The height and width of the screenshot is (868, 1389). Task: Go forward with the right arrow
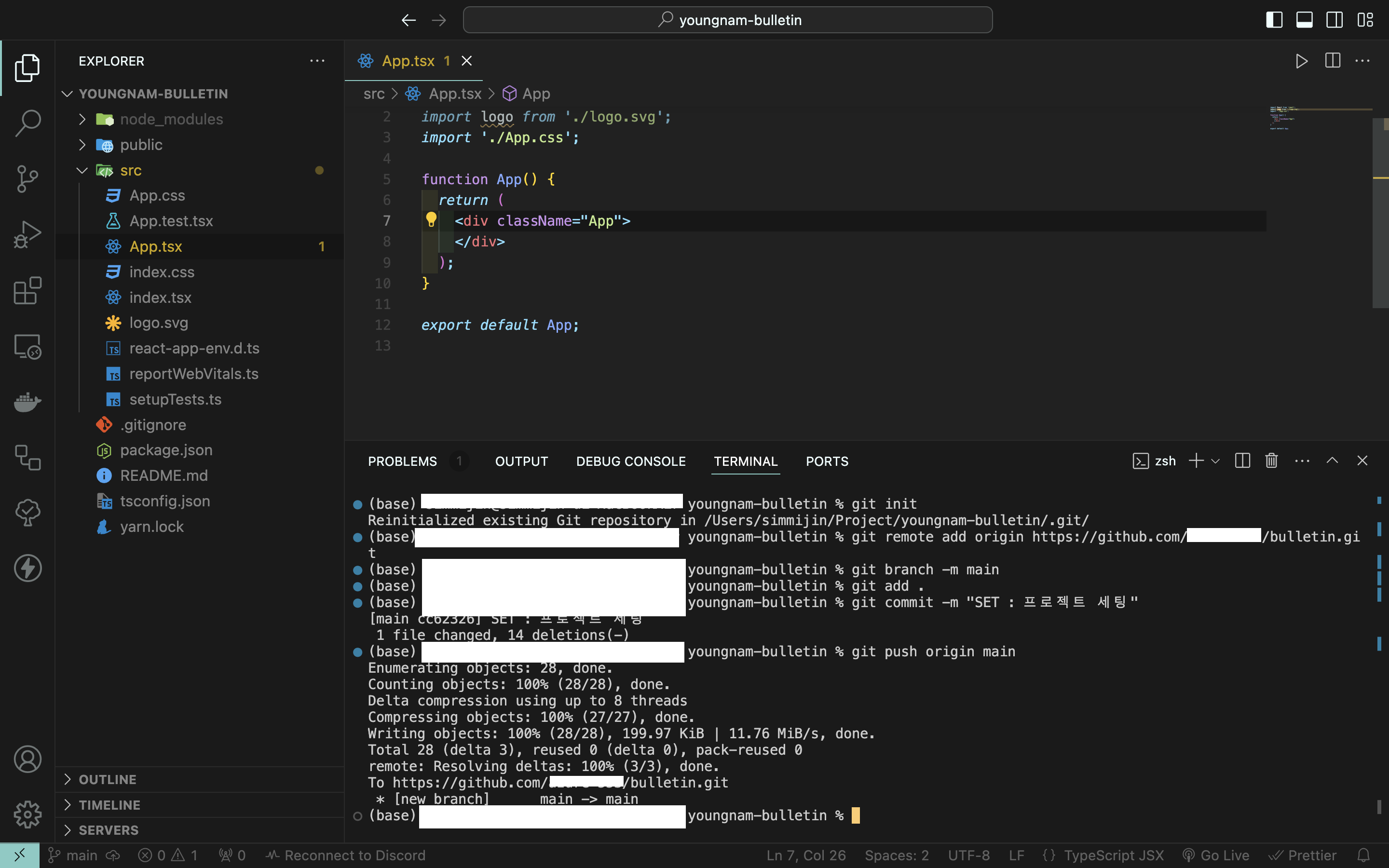tap(439, 20)
